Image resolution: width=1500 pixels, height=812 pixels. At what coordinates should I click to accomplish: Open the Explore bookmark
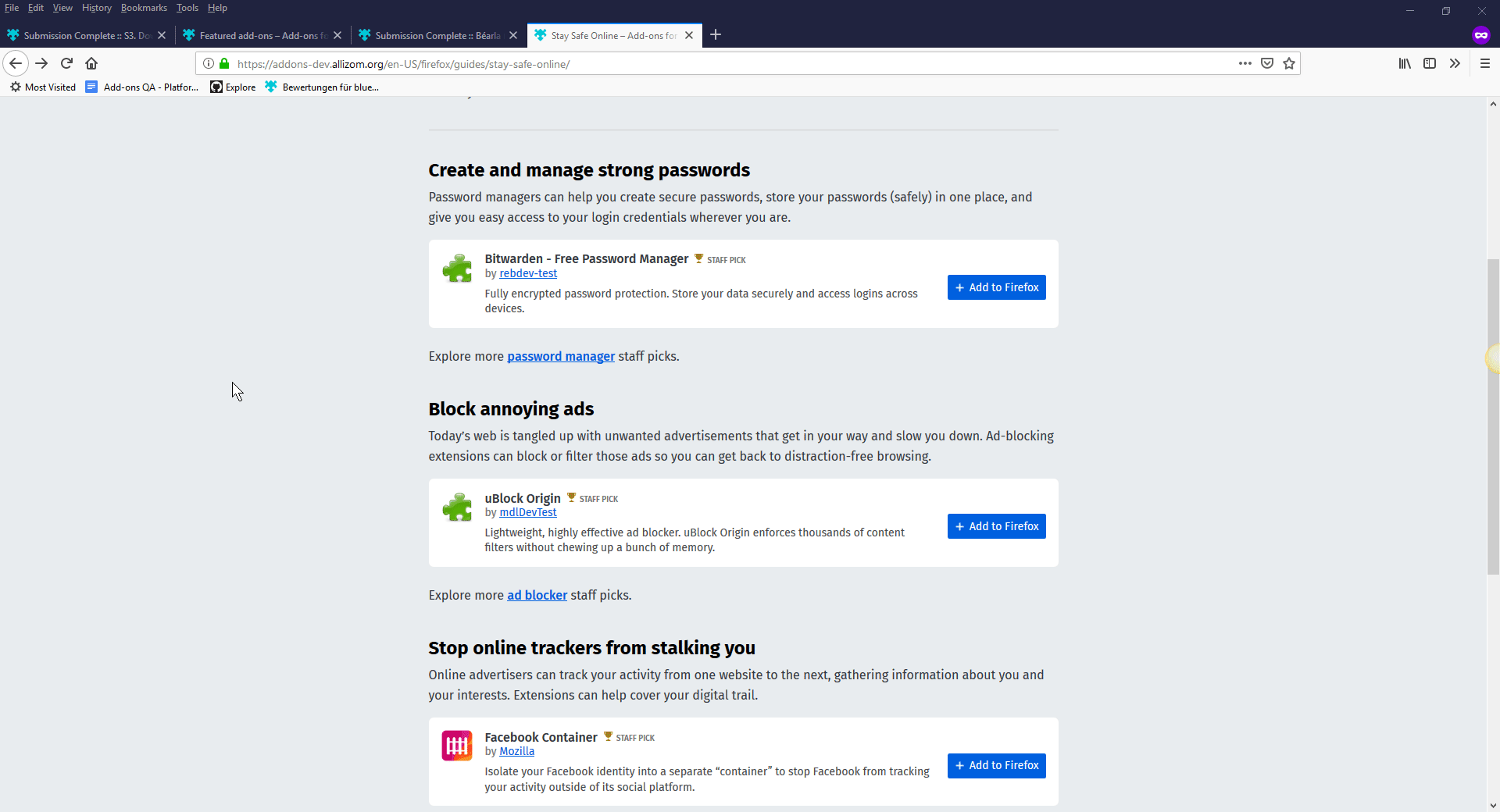coord(233,87)
